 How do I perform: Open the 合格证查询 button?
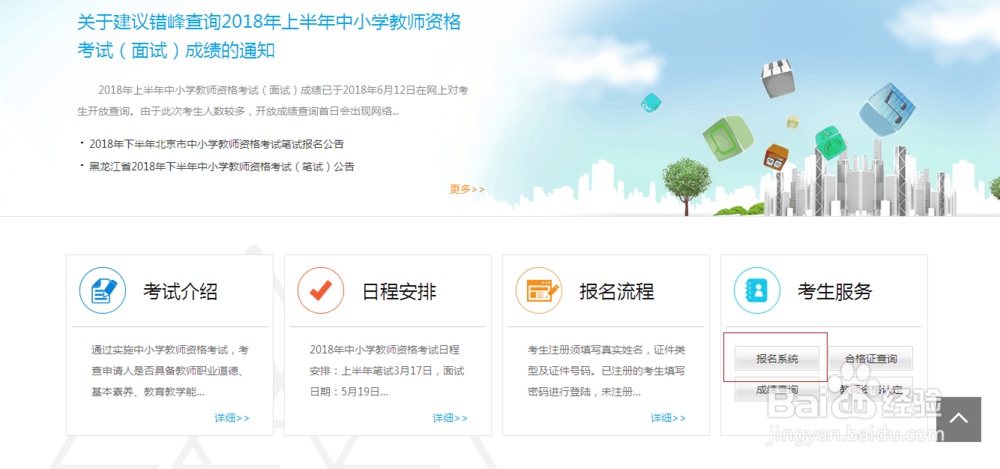click(x=870, y=359)
